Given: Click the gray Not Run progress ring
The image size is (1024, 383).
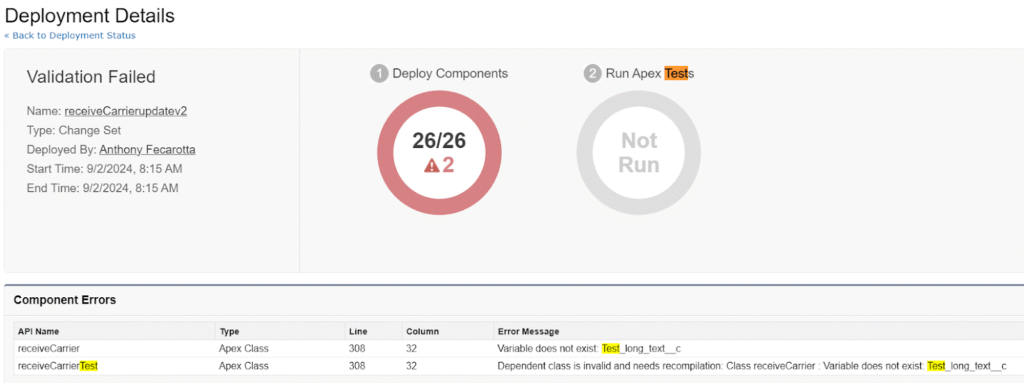Looking at the screenshot, I should [639, 153].
